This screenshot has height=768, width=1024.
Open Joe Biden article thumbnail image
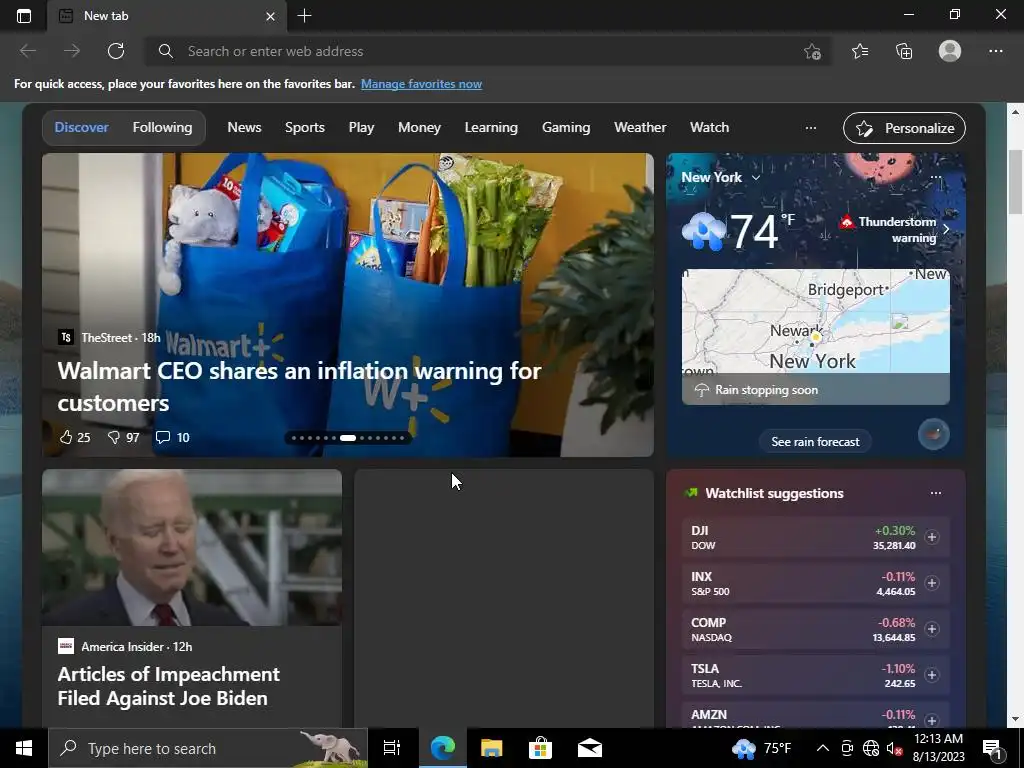192,548
